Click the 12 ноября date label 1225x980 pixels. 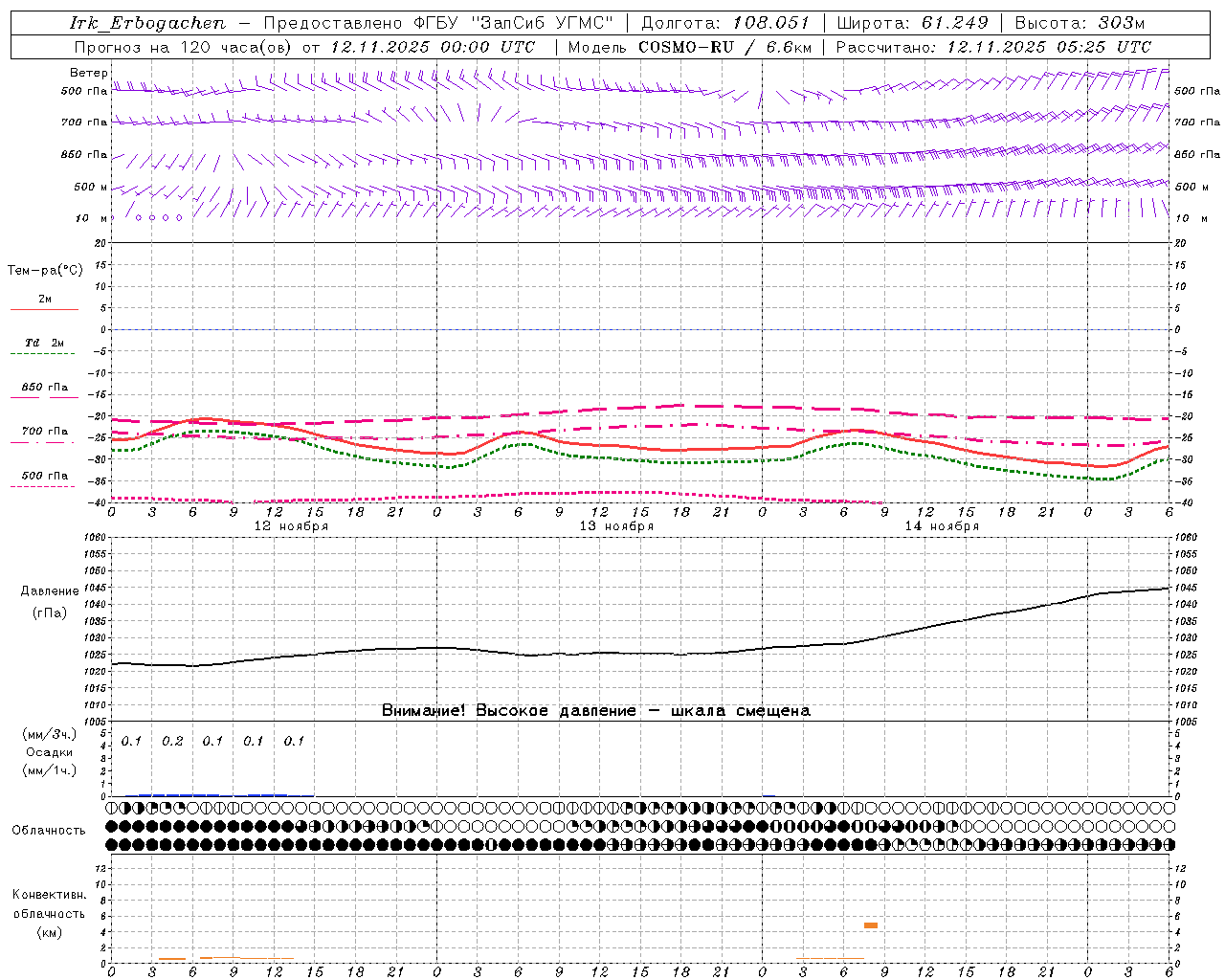[291, 526]
